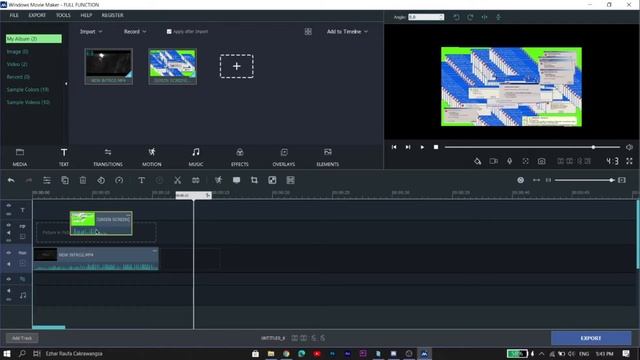Open the REGISTER menu
Image resolution: width=640 pixels, height=360 pixels.
pyautogui.click(x=113, y=15)
